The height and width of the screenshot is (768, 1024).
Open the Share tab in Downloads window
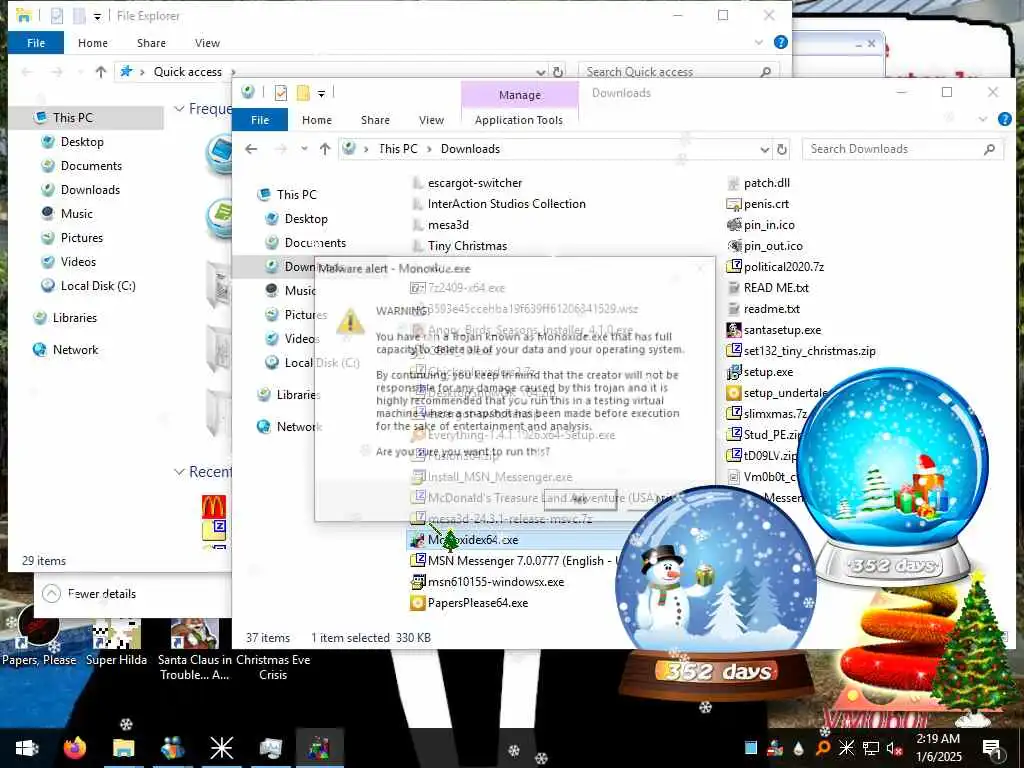[375, 120]
